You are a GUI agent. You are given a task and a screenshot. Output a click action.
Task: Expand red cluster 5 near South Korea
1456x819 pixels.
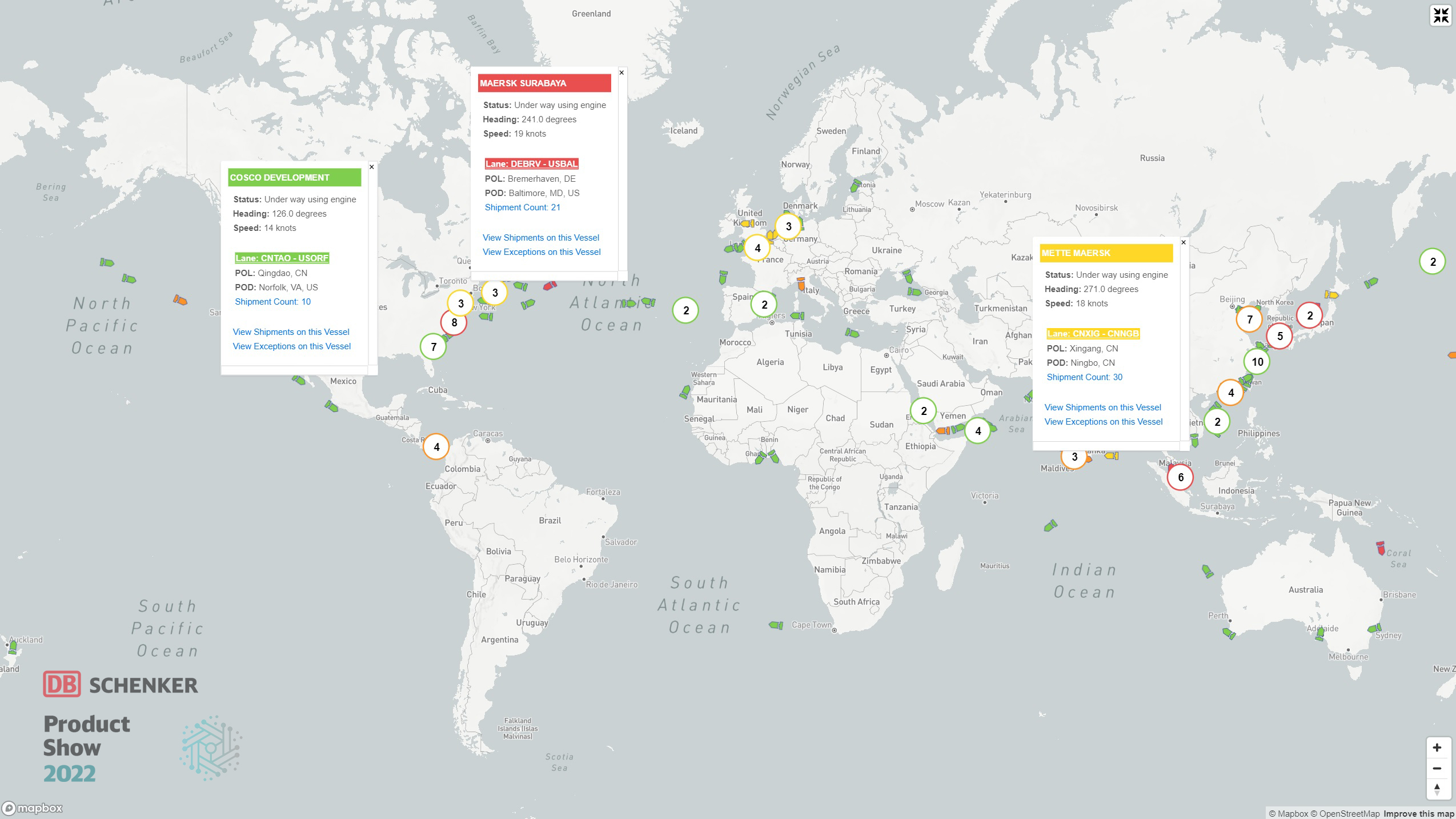coord(1279,336)
